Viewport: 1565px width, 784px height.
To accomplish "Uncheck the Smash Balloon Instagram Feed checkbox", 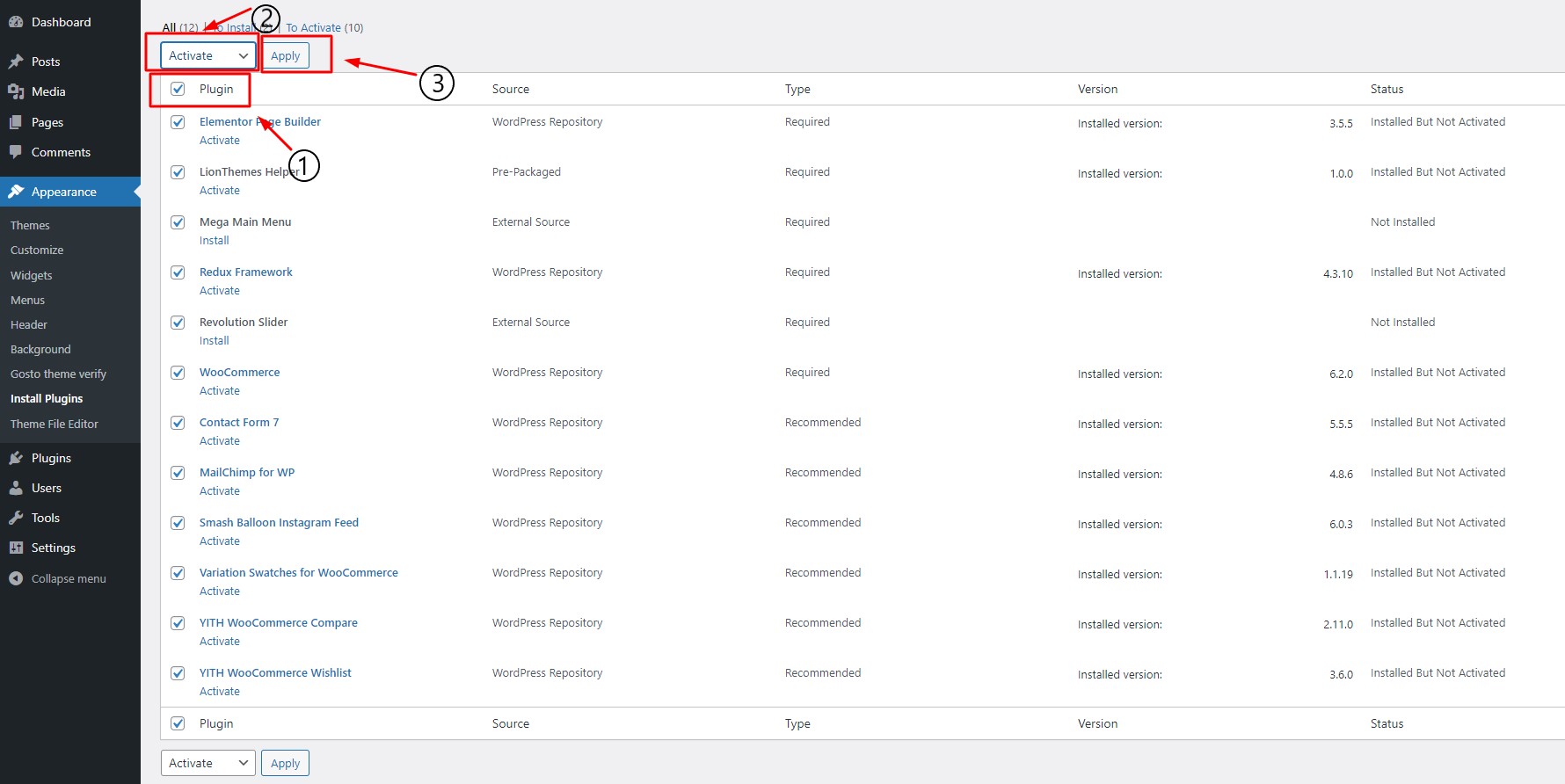I will pyautogui.click(x=178, y=523).
